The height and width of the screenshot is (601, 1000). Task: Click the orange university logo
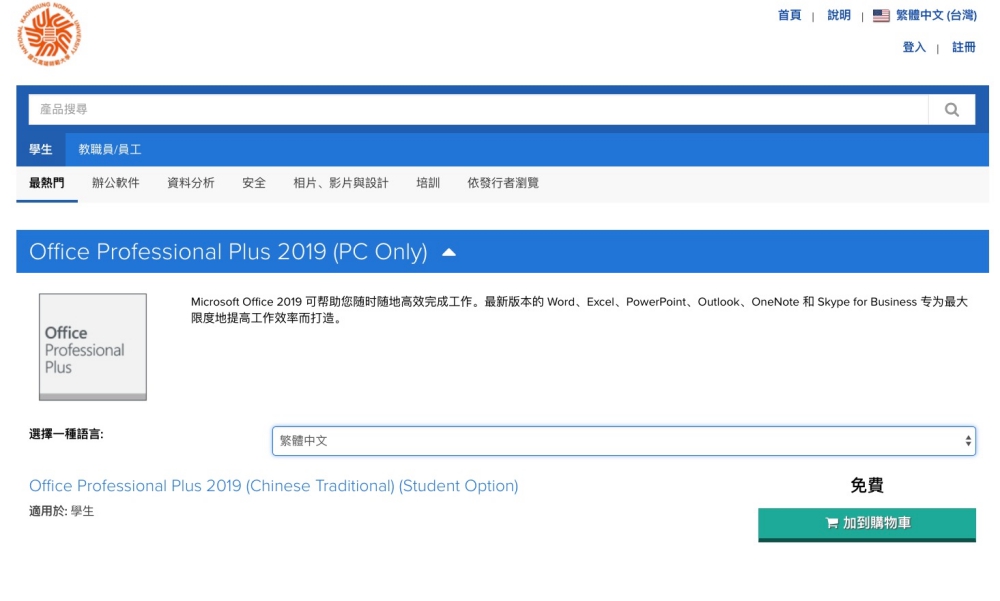coord(49,34)
